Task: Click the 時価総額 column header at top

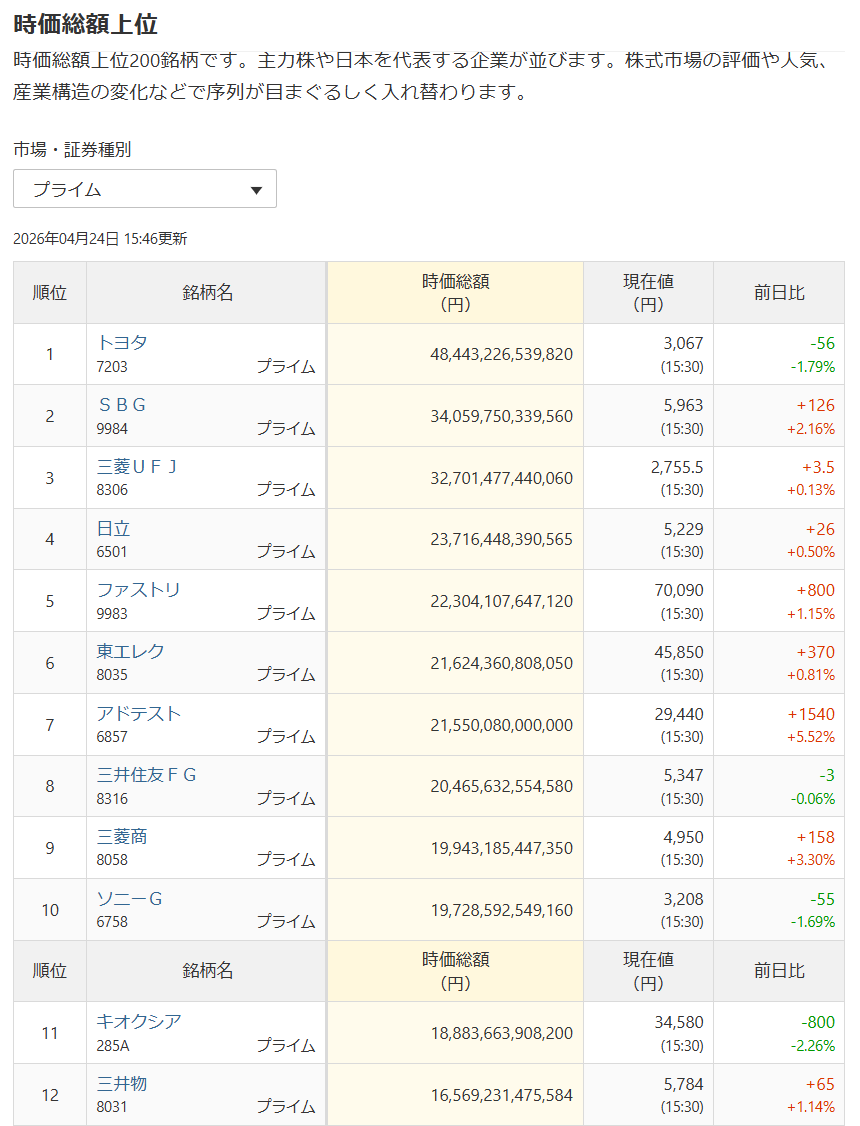Action: 455,293
